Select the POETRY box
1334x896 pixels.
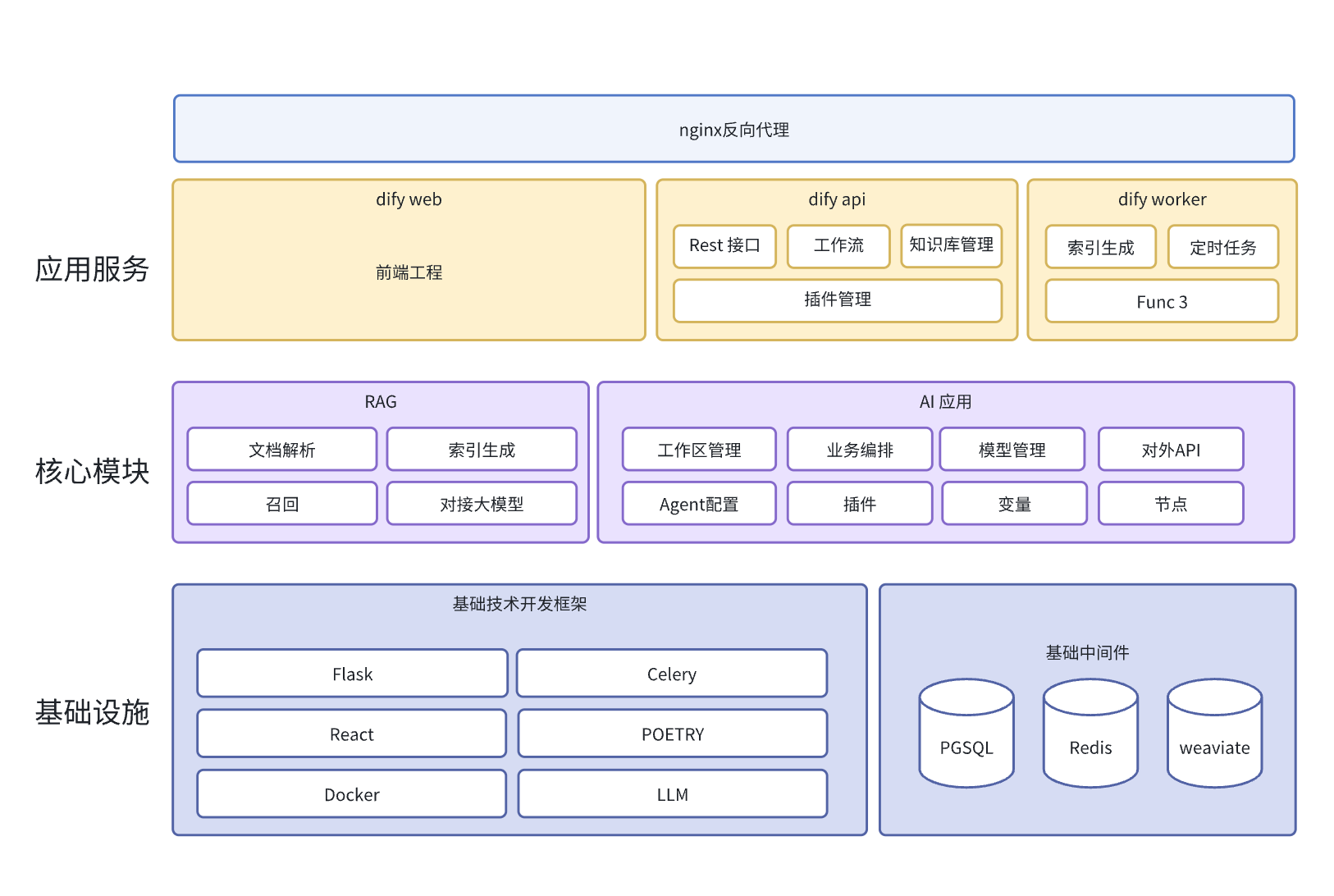pos(673,734)
